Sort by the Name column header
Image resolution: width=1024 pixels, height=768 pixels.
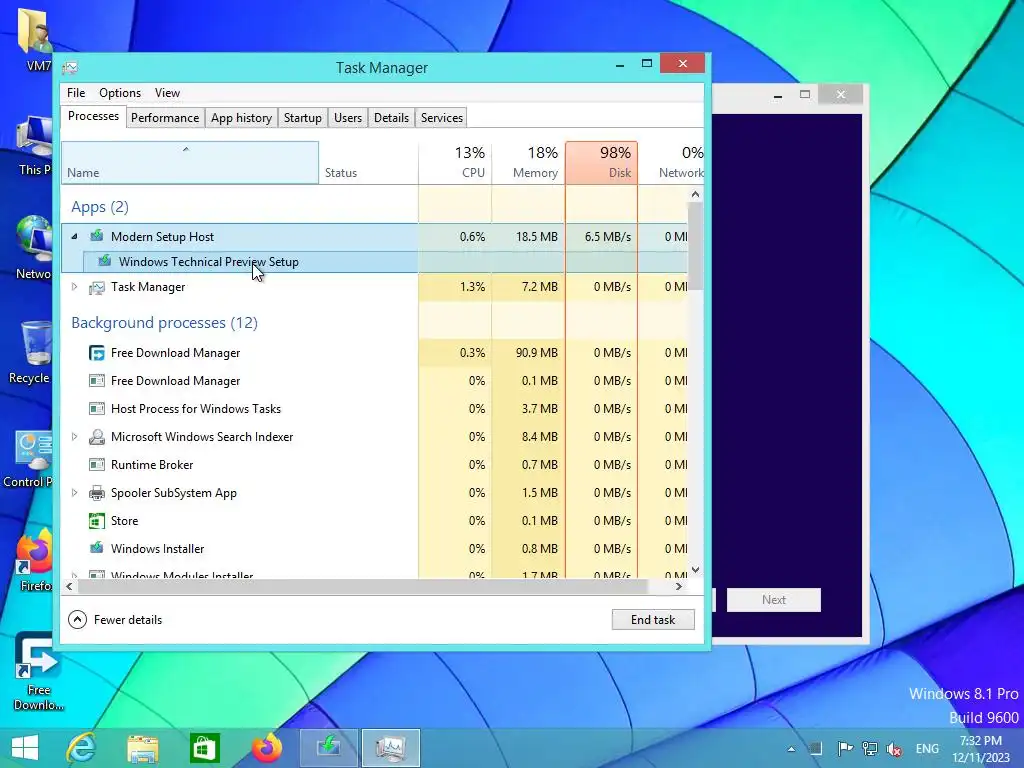tap(190, 163)
